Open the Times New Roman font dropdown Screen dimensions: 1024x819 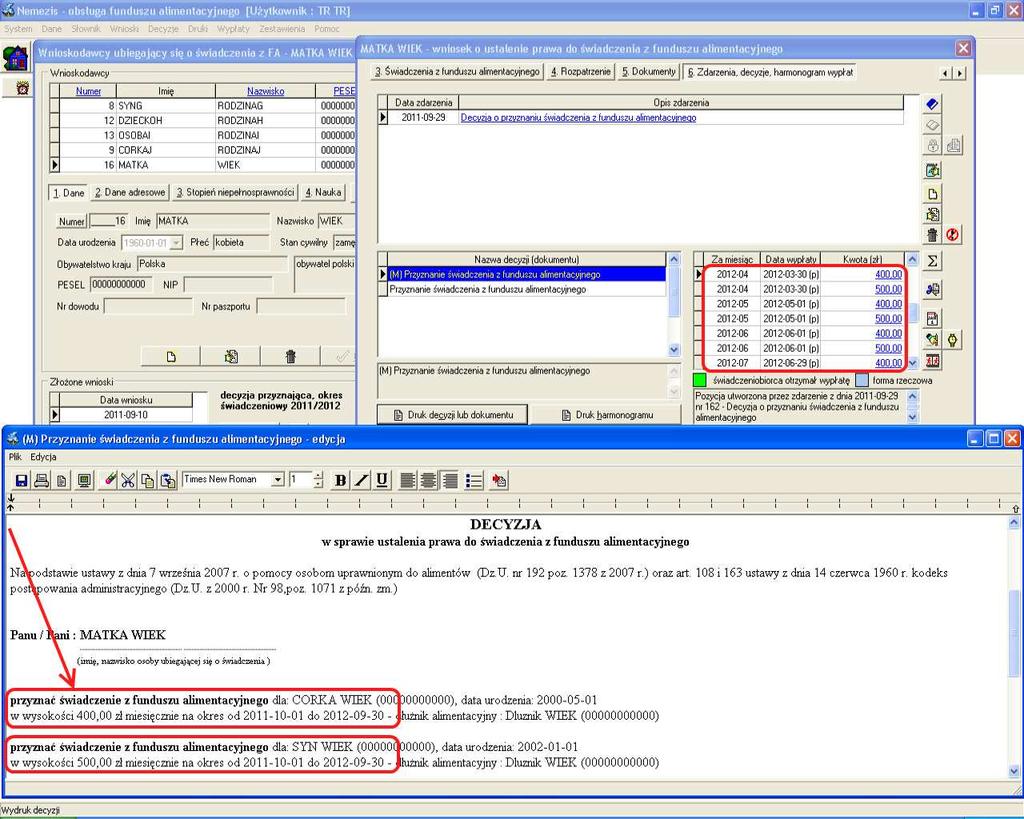pos(278,480)
